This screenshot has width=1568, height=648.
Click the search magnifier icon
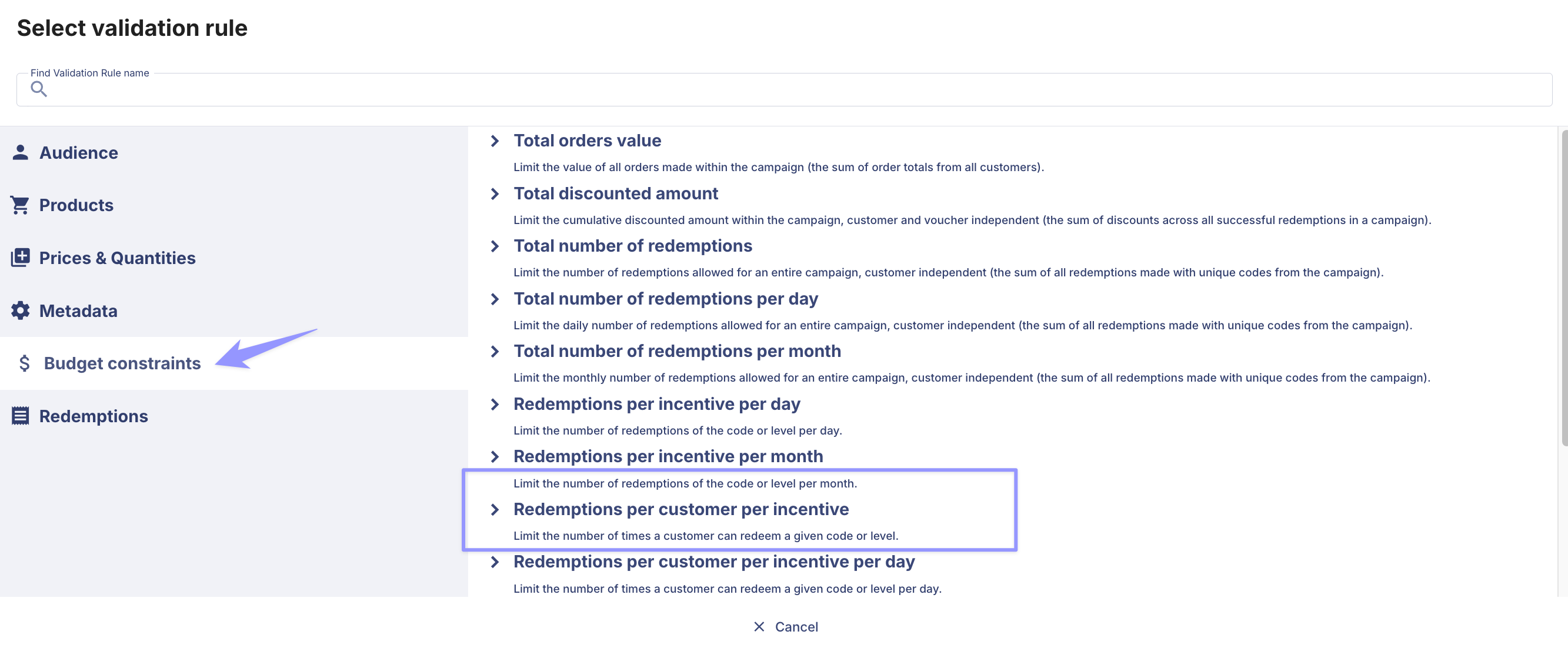pyautogui.click(x=39, y=89)
